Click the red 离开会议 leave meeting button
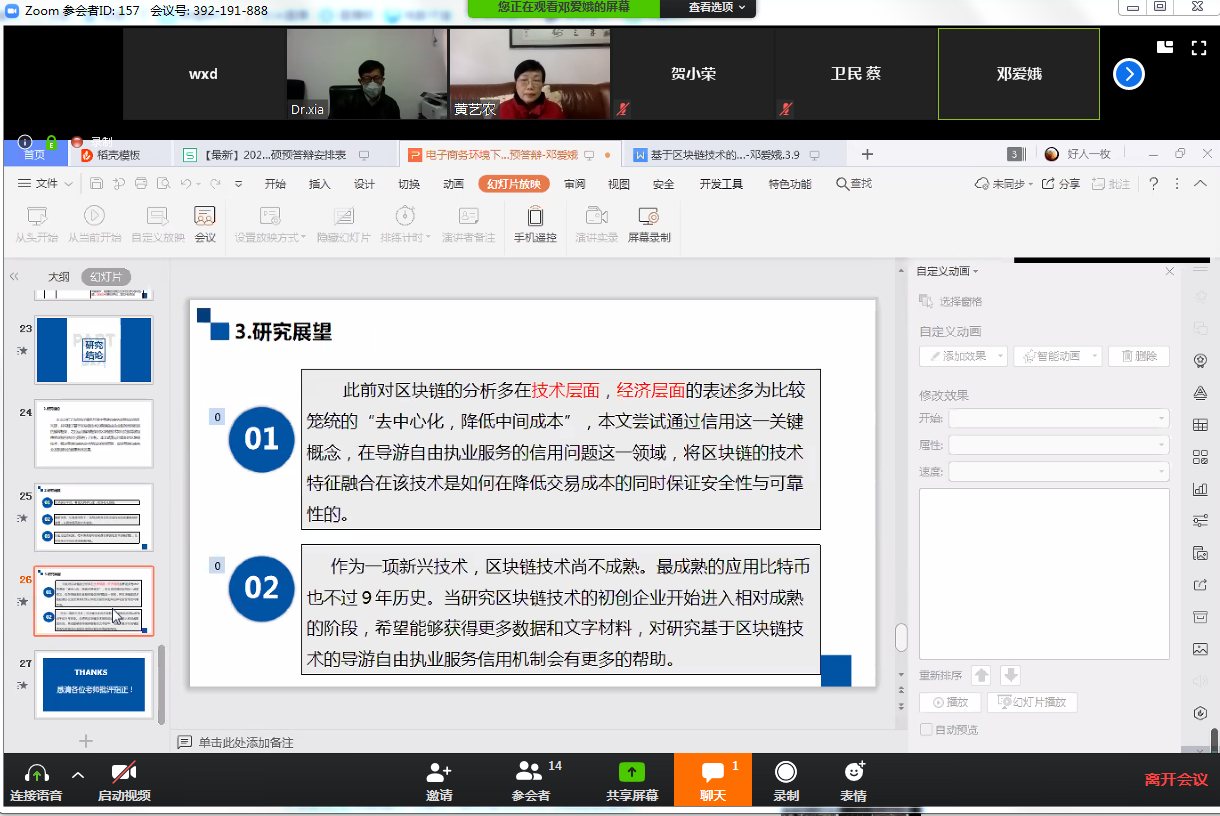Screen dimensions: 1220x816 [1176, 780]
